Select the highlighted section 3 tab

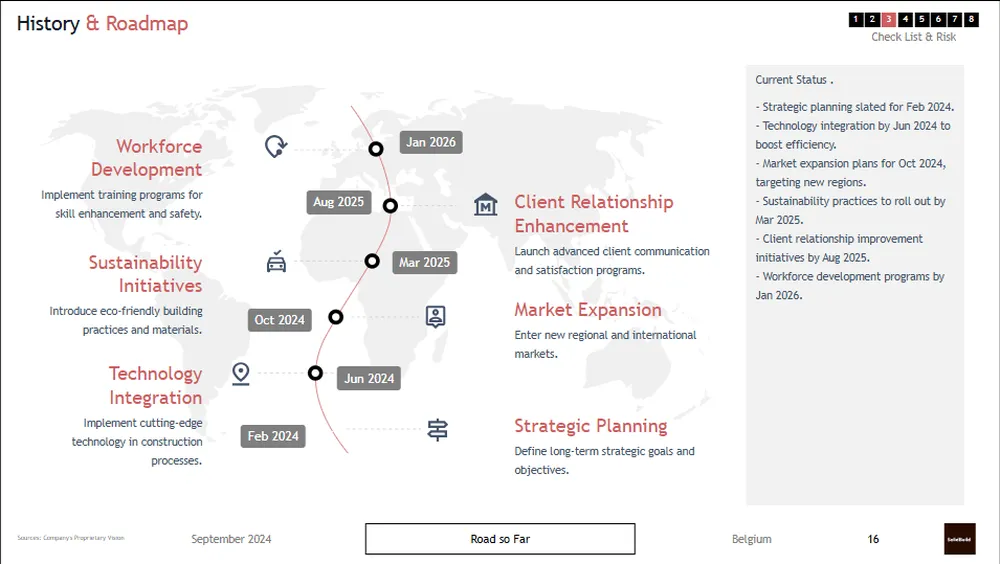[x=889, y=19]
